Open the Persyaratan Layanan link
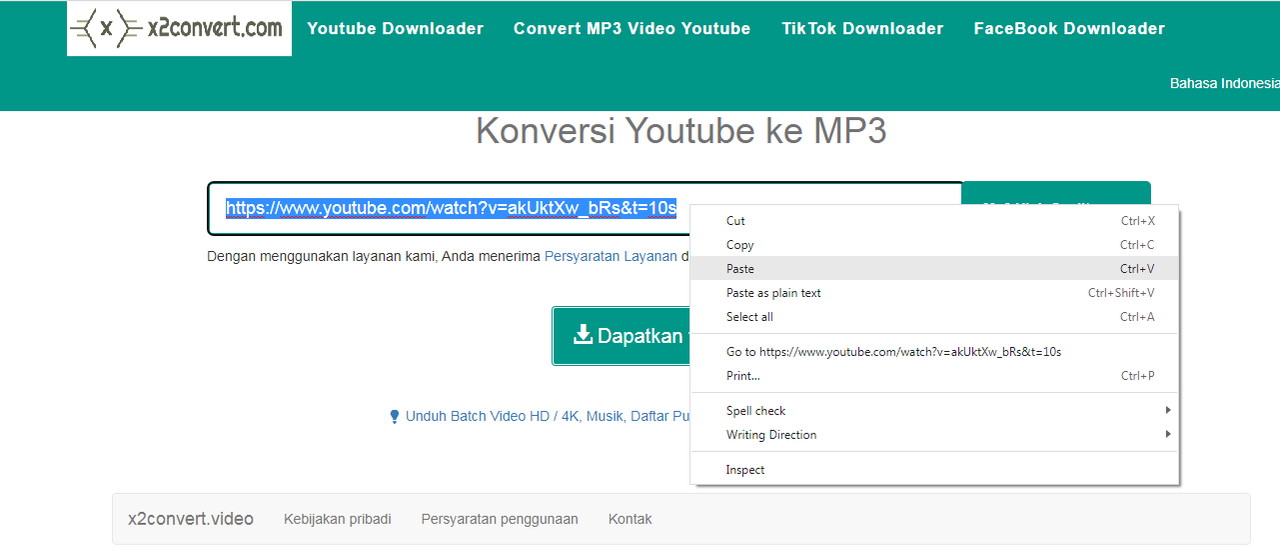 [611, 256]
